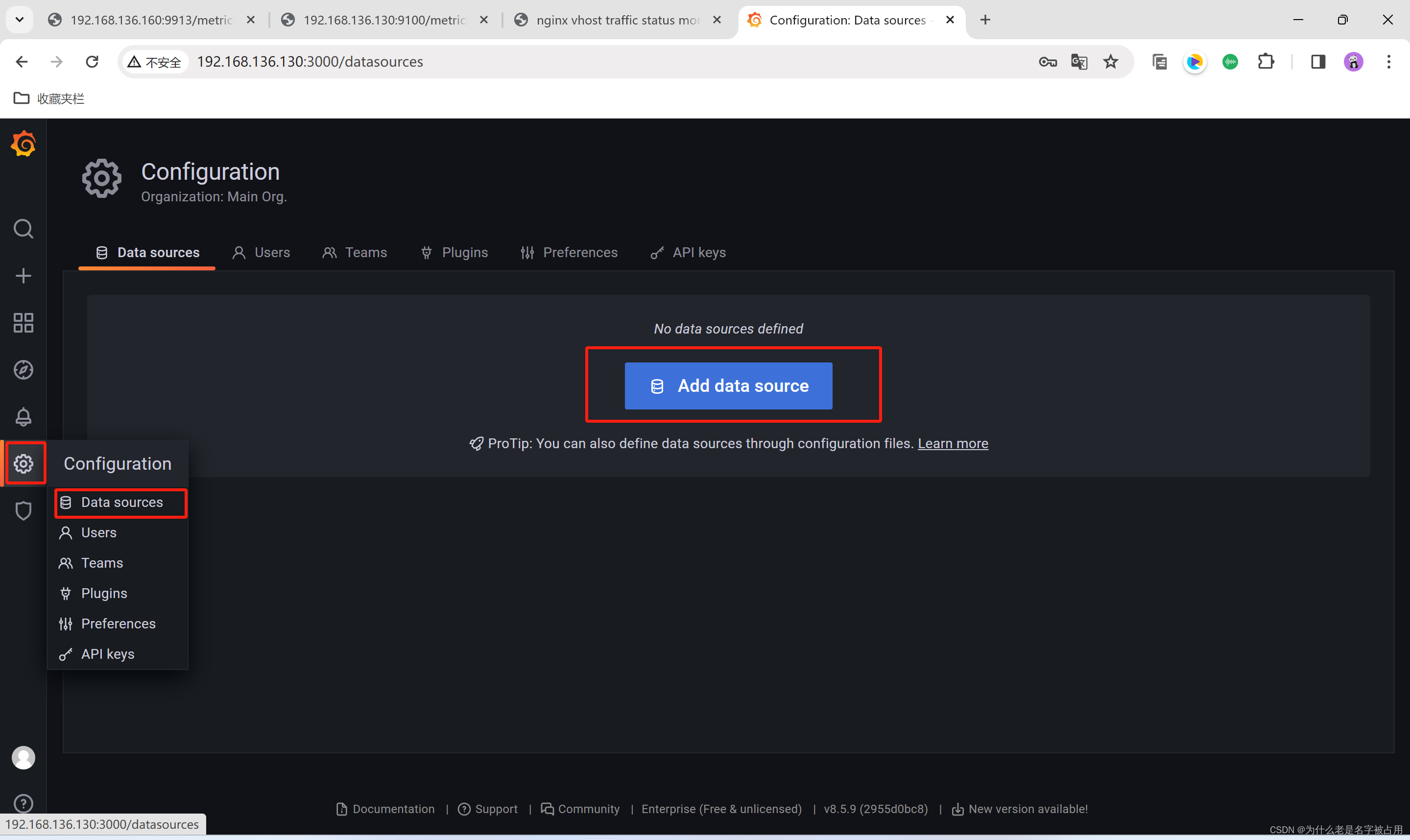Open a new browser tab
The width and height of the screenshot is (1410, 840).
pyautogui.click(x=985, y=20)
